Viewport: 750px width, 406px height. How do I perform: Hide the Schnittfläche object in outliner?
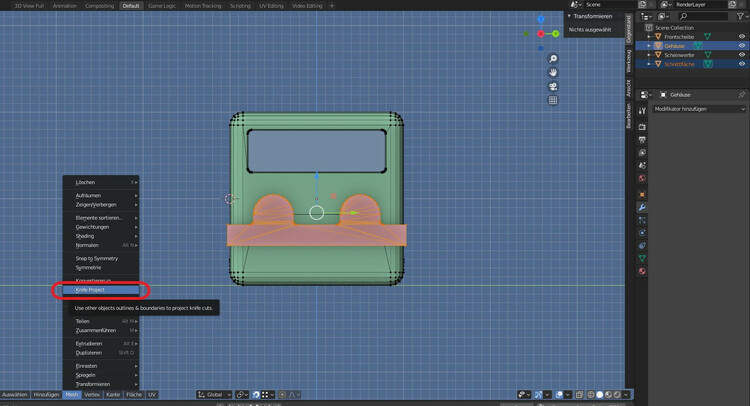741,64
